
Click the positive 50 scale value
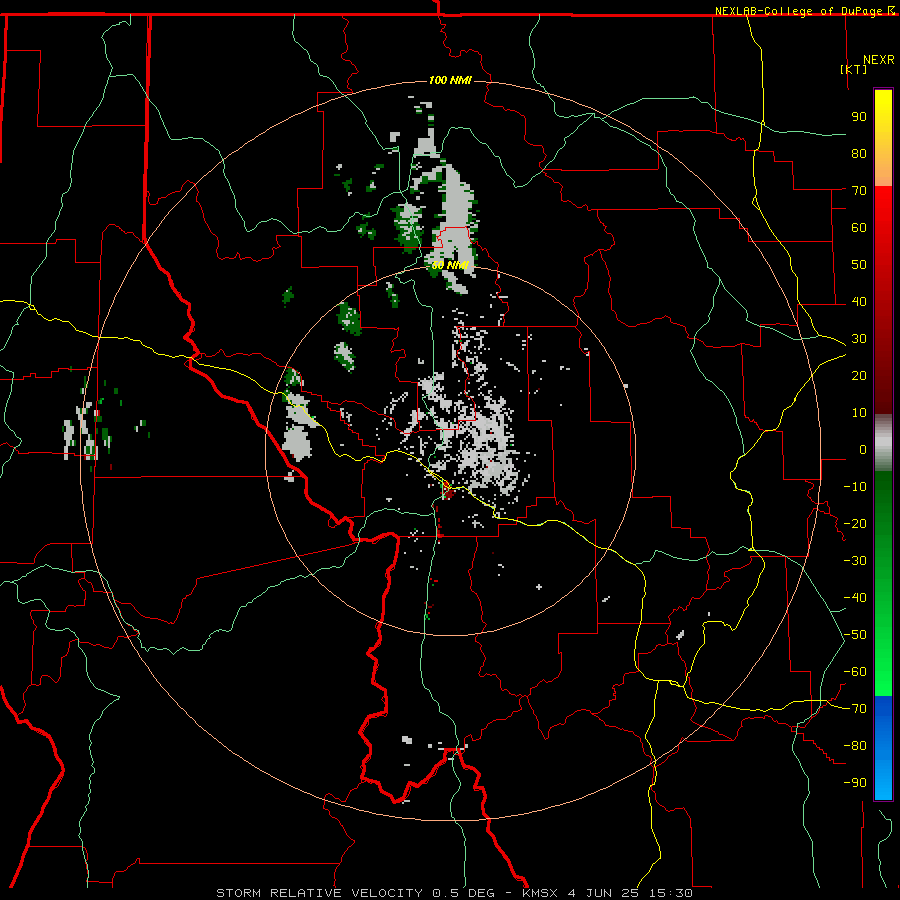(x=859, y=265)
